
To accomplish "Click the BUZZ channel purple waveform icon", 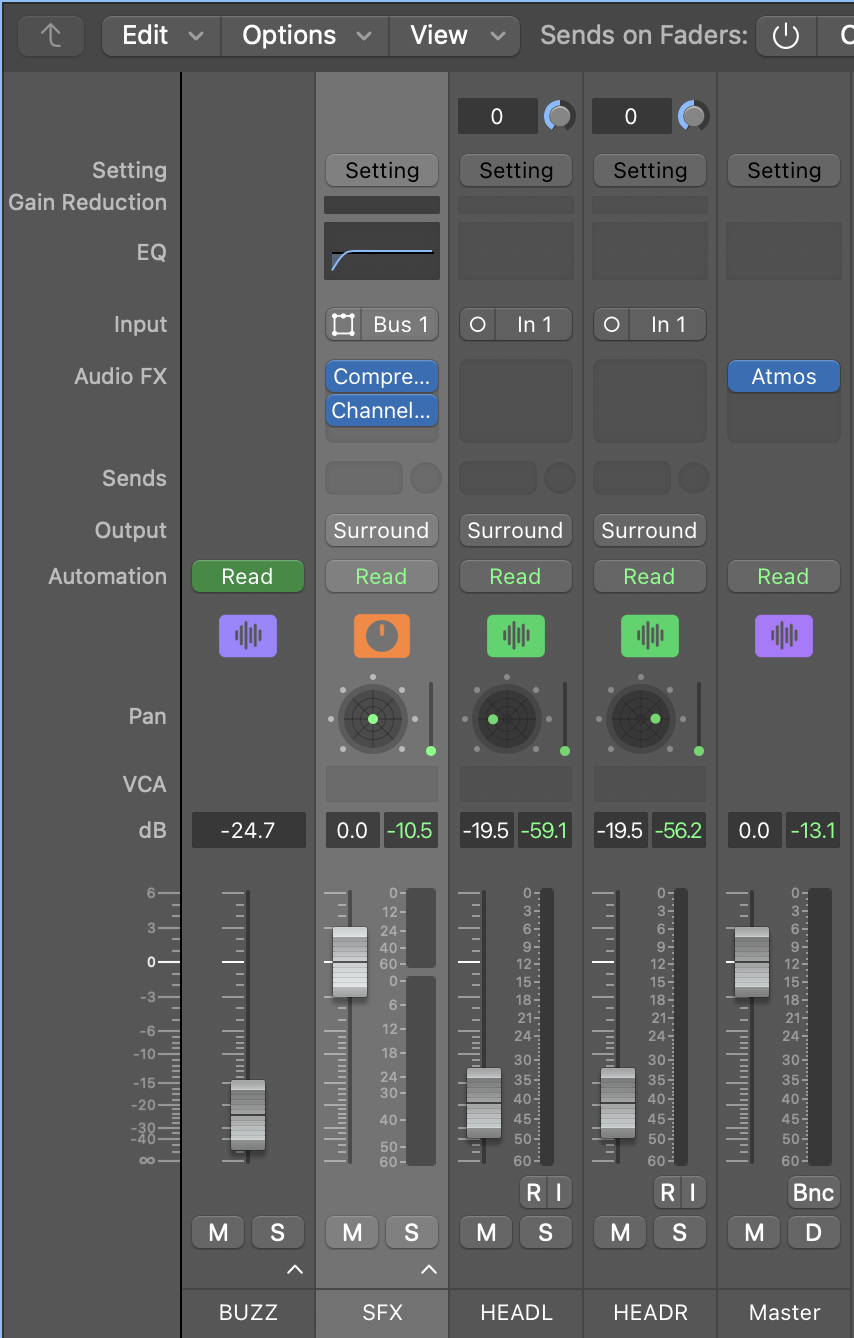I will click(248, 635).
